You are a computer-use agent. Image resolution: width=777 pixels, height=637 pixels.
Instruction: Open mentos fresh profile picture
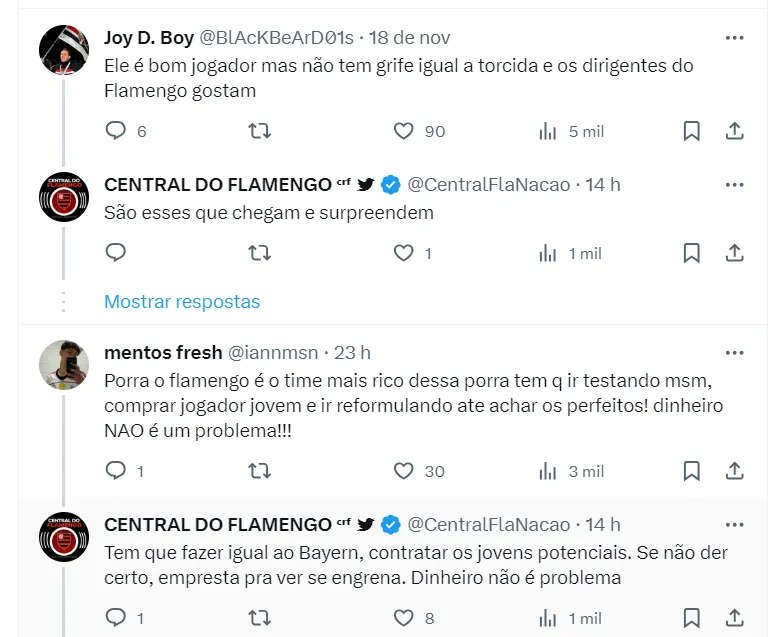coord(64,365)
